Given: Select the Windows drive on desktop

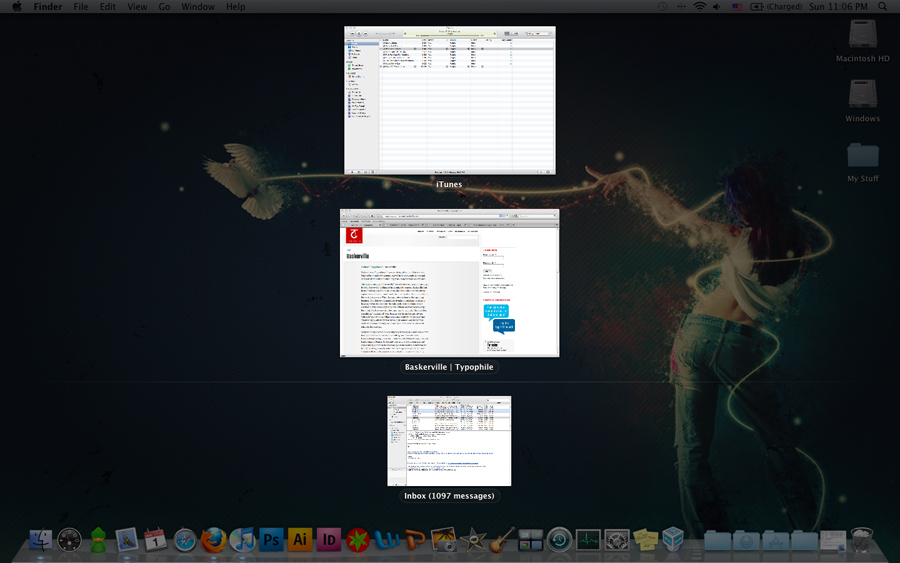Looking at the screenshot, I should (x=863, y=100).
